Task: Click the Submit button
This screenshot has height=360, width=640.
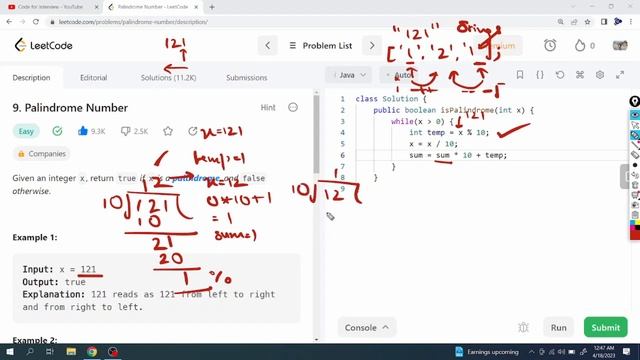Action: click(605, 327)
